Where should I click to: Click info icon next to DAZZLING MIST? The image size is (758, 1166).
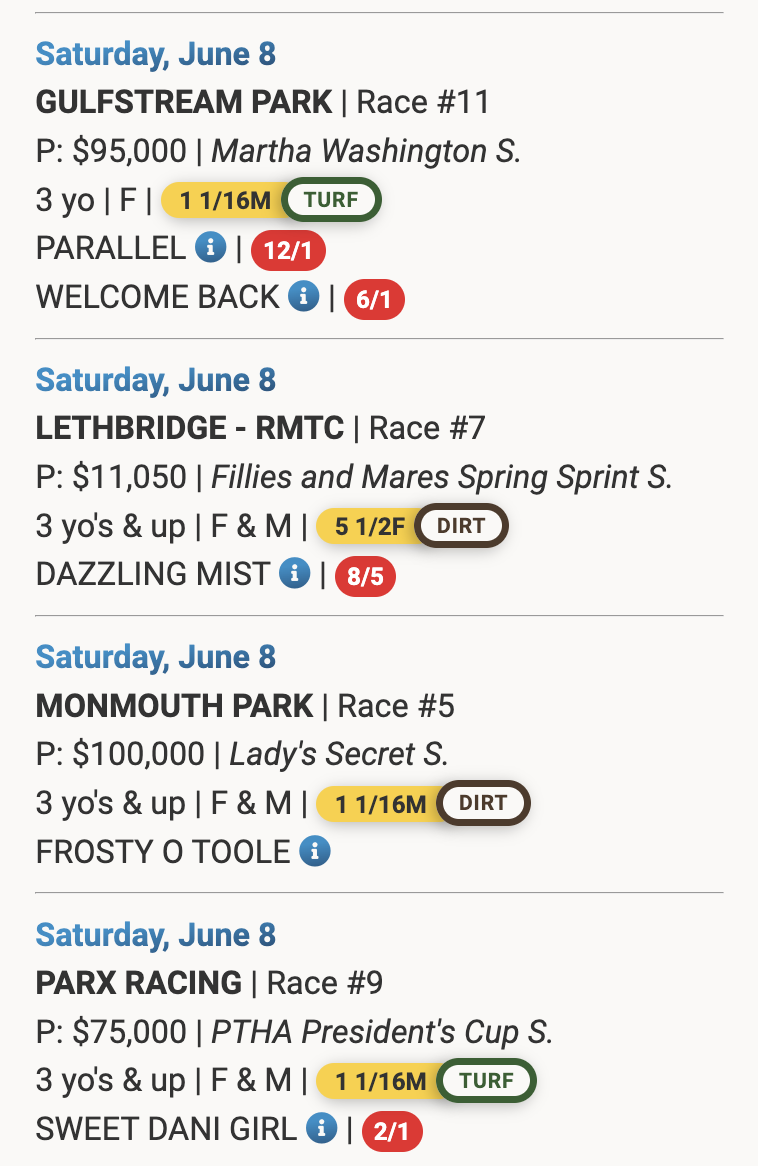(294, 573)
